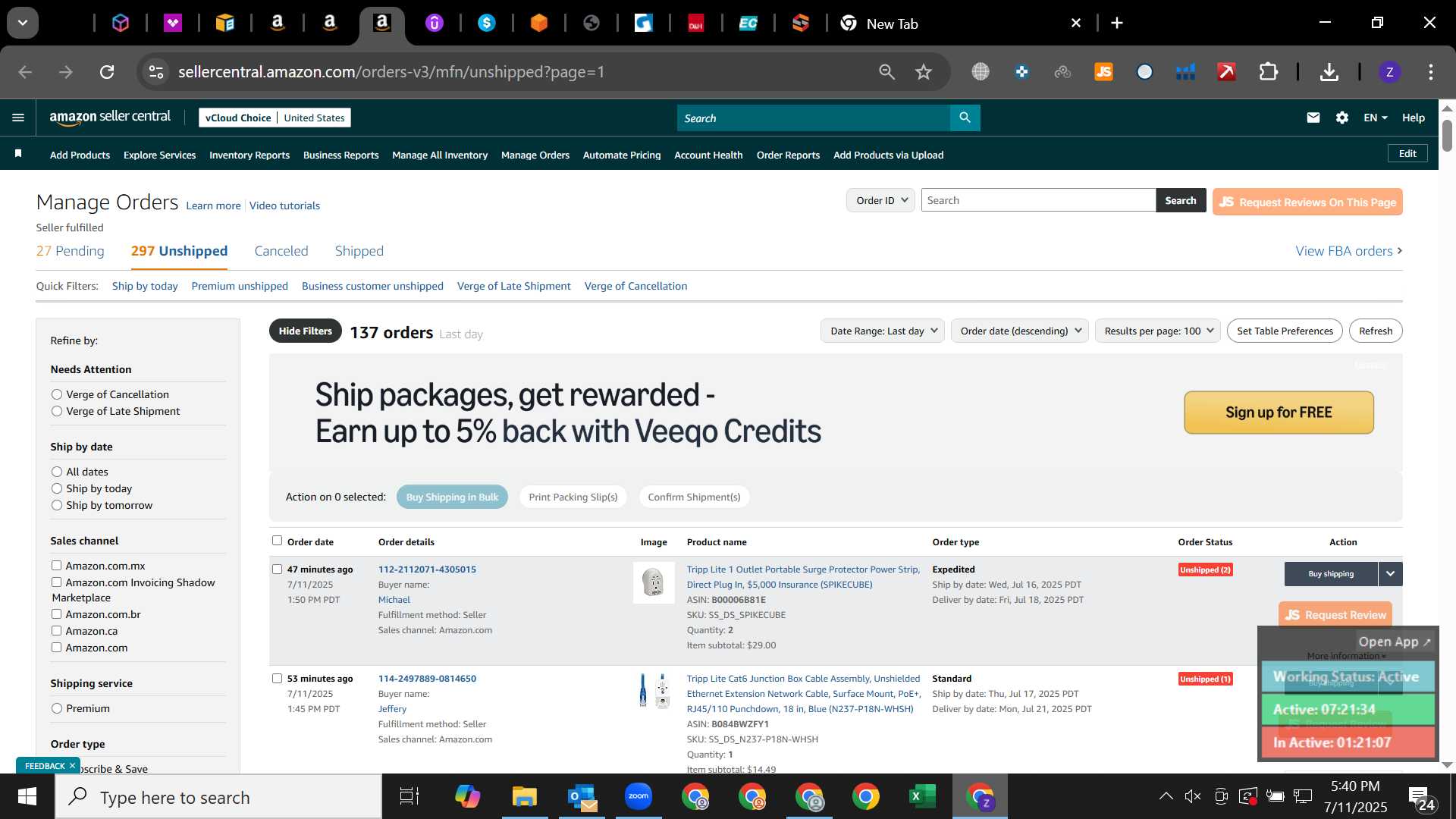The image size is (1456, 819).
Task: Select the Premium shipping service radio
Action: pos(57,708)
